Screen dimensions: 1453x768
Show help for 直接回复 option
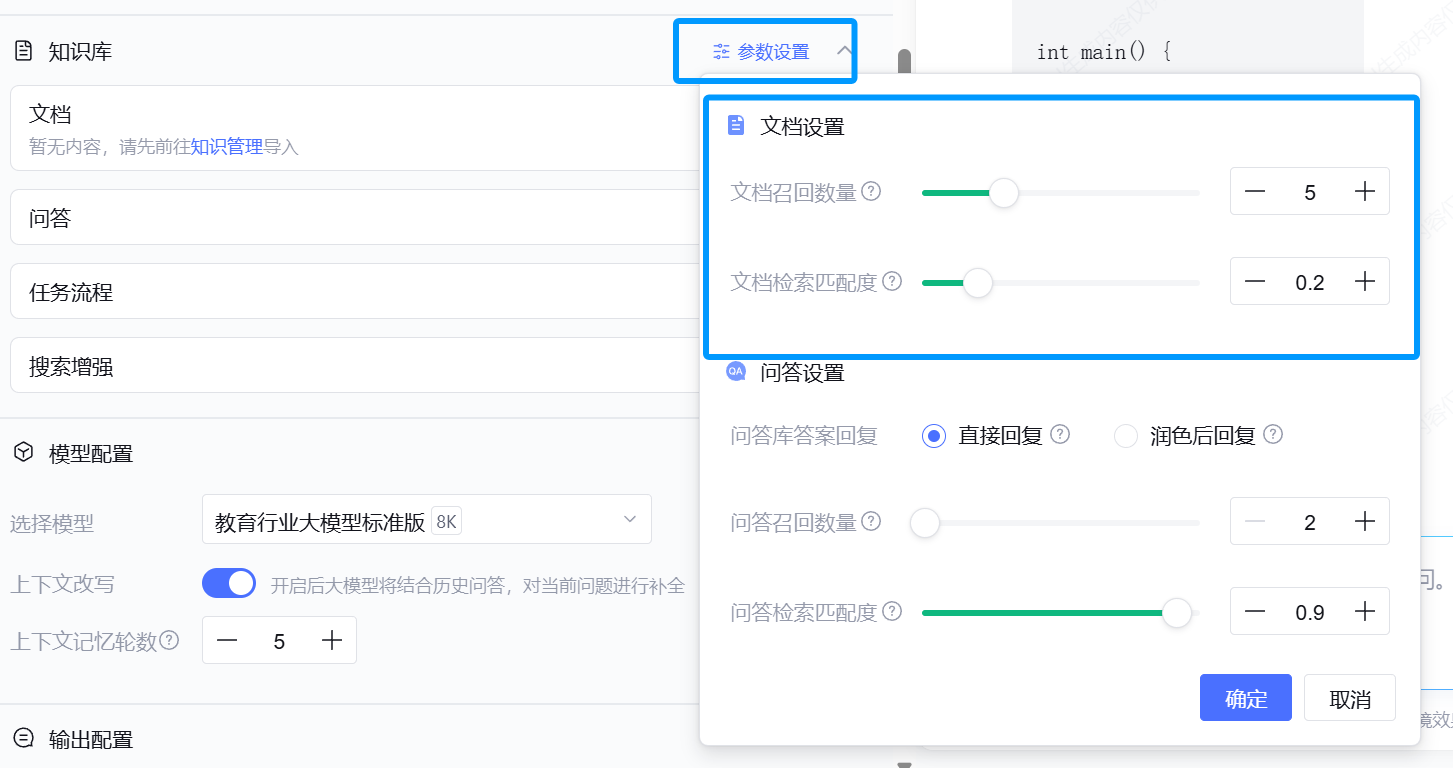pyautogui.click(x=1060, y=434)
